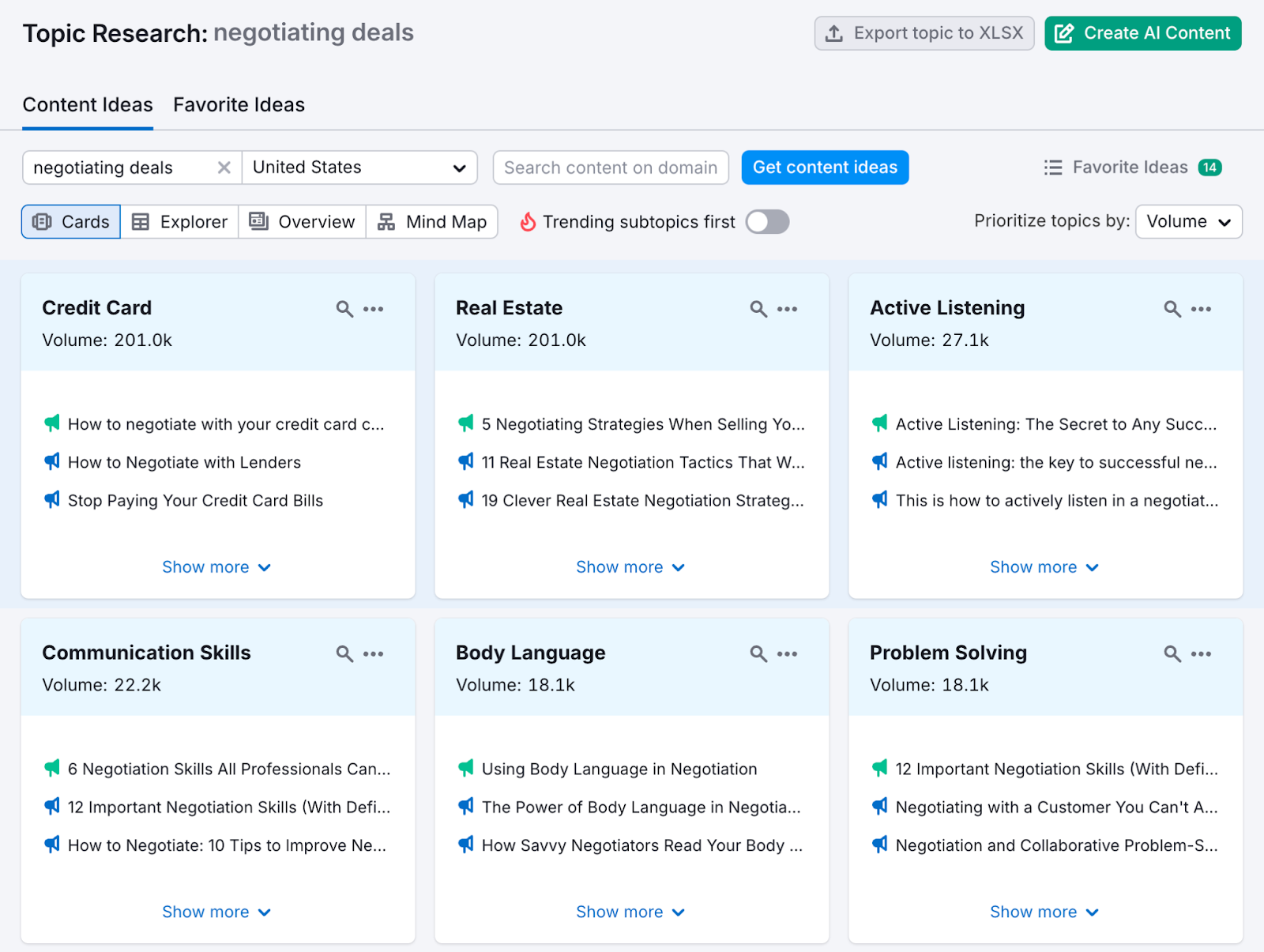Screen dimensions: 1264x952
Task: Select the Explorer view
Action: tap(179, 222)
